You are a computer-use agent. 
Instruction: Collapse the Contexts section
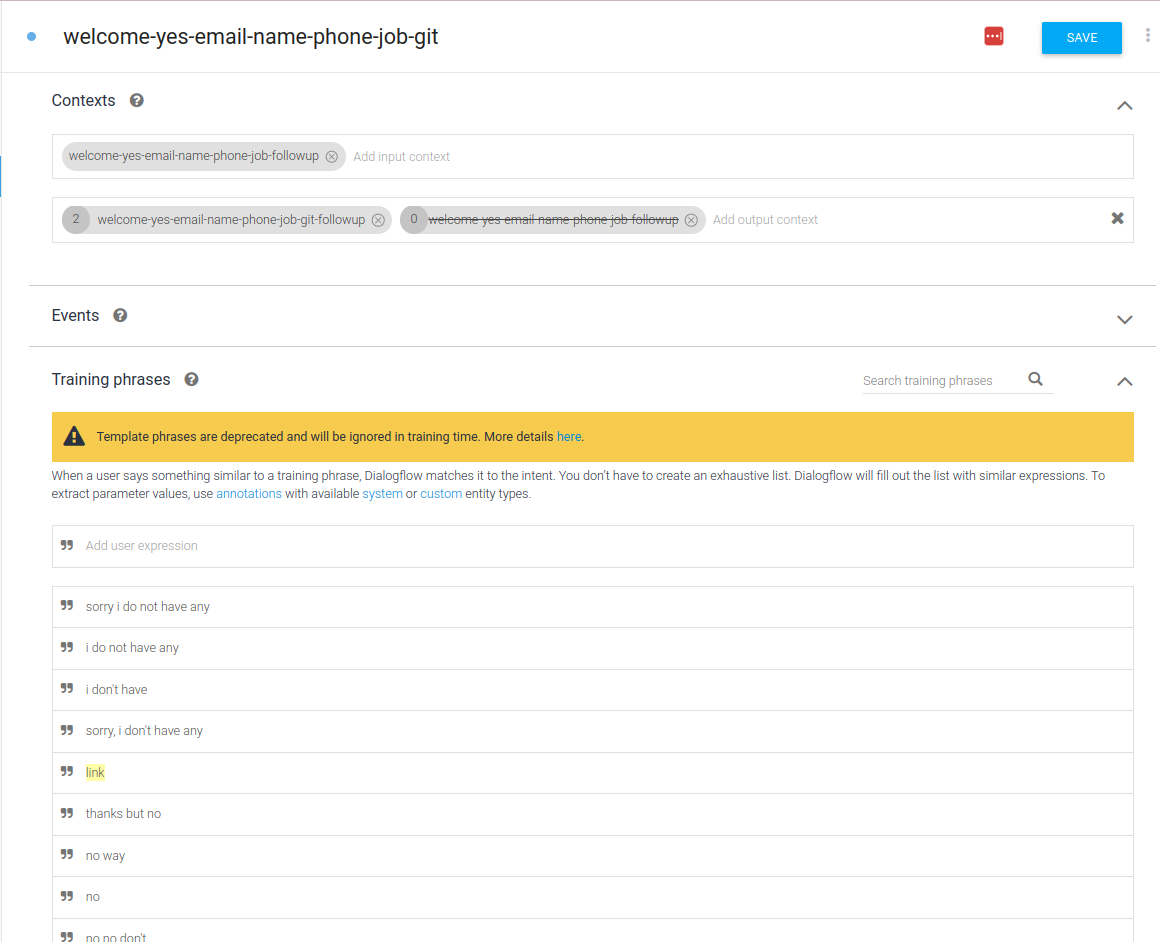click(x=1124, y=105)
